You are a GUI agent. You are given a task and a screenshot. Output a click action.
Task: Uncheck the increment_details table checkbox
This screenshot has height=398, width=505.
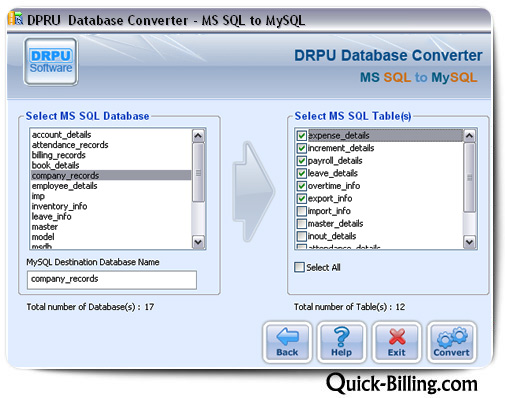point(301,148)
